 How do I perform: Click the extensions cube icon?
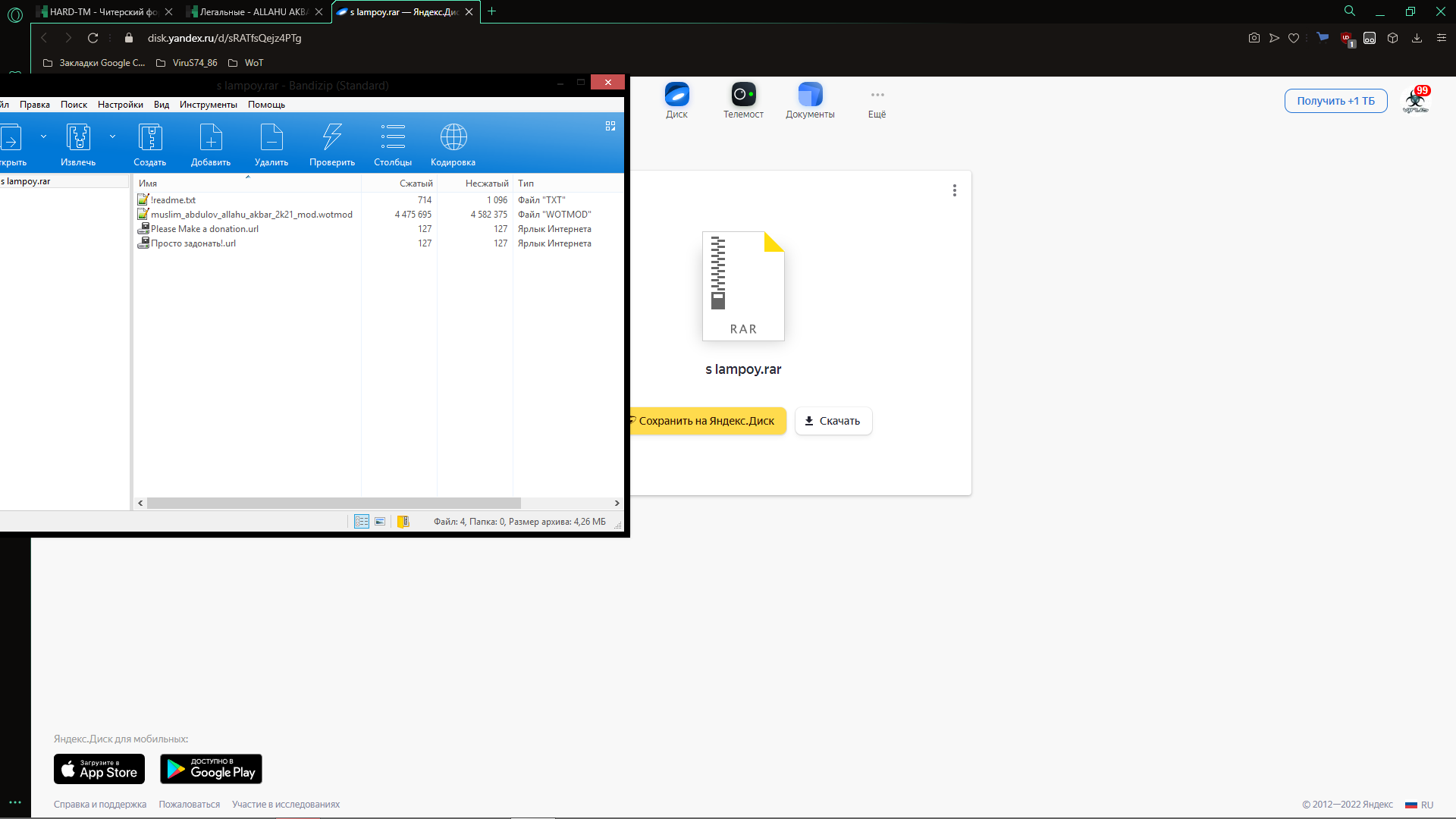pyautogui.click(x=1392, y=38)
